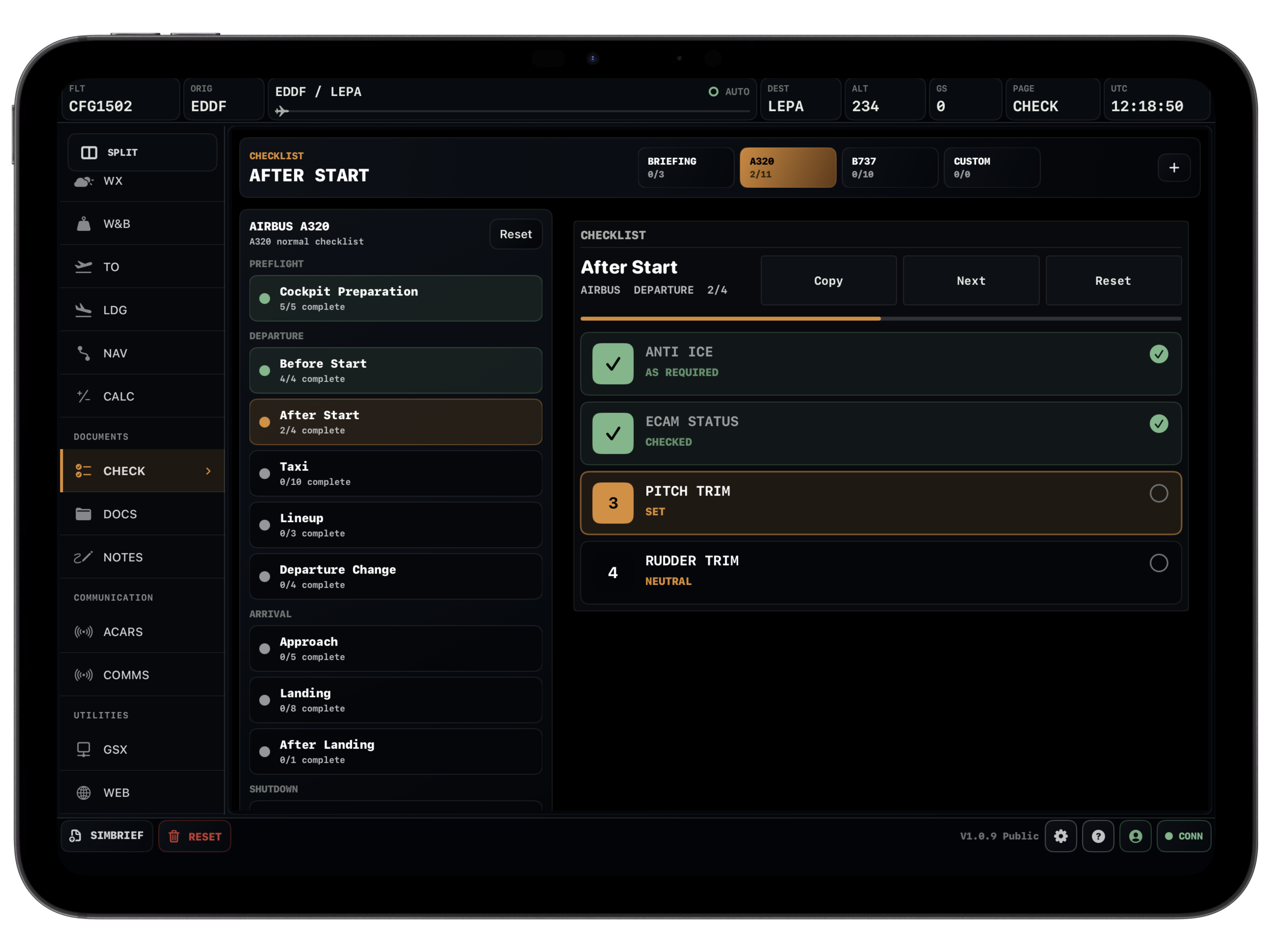Switch to the BRIEFING 0/3 tab
Image resolution: width=1270 pixels, height=952 pixels.
pyautogui.click(x=686, y=168)
